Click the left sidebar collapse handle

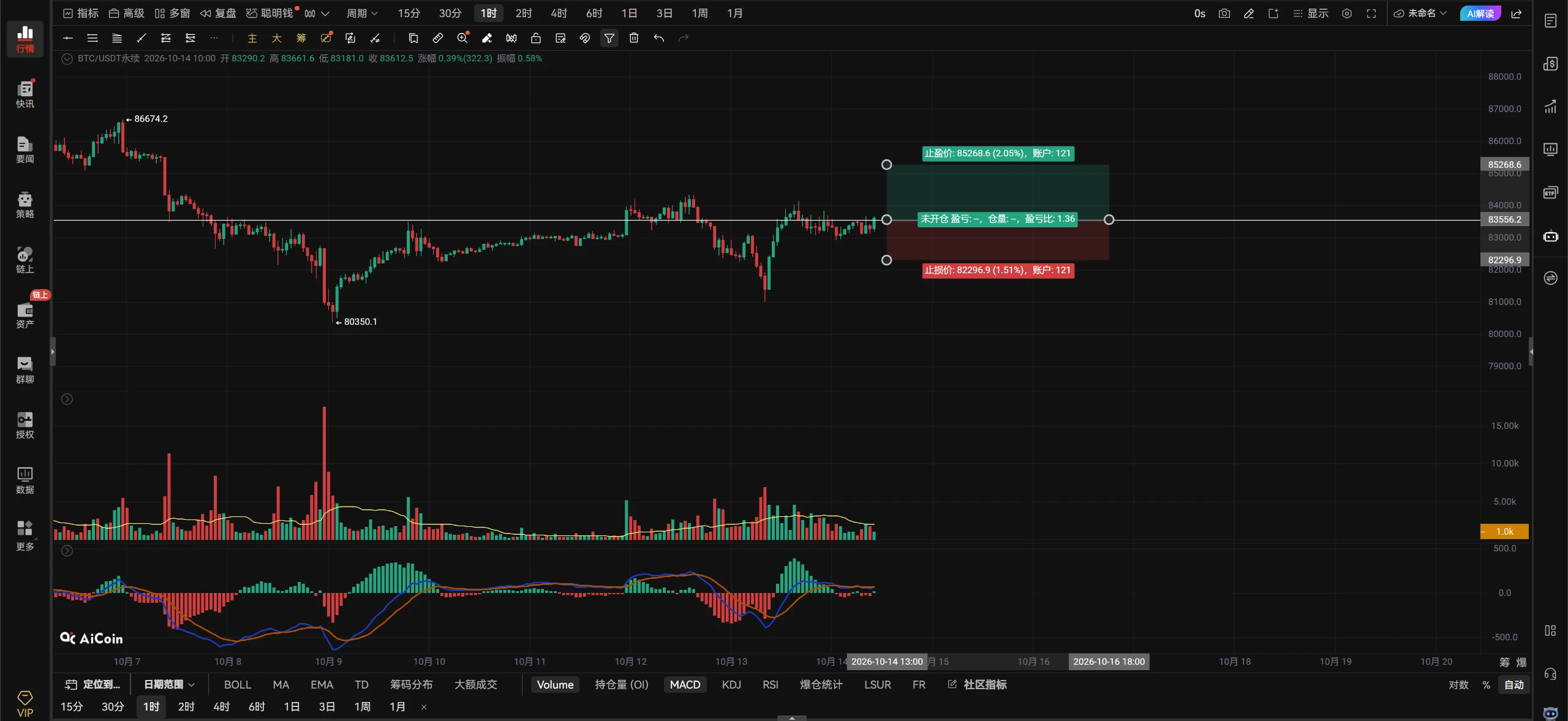(x=53, y=352)
